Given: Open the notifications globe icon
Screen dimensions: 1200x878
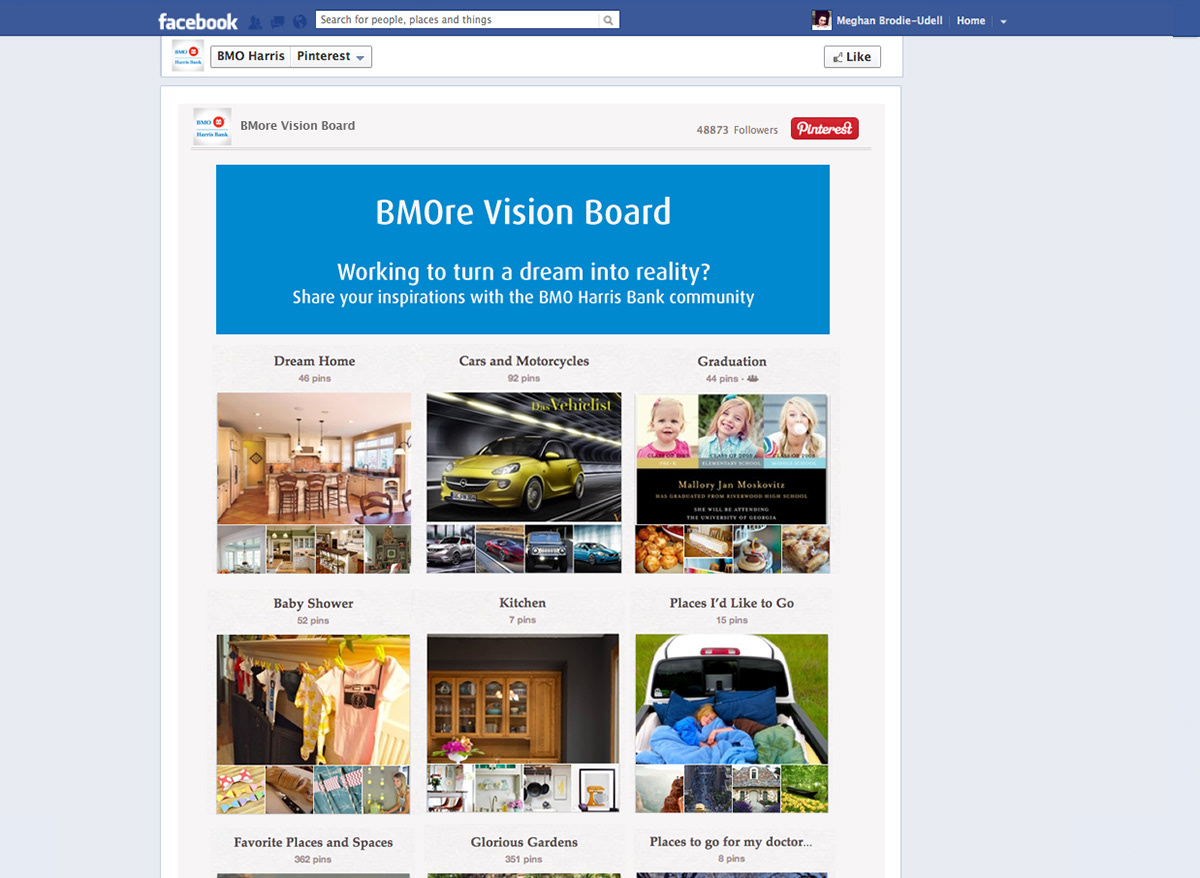Looking at the screenshot, I should click(299, 21).
